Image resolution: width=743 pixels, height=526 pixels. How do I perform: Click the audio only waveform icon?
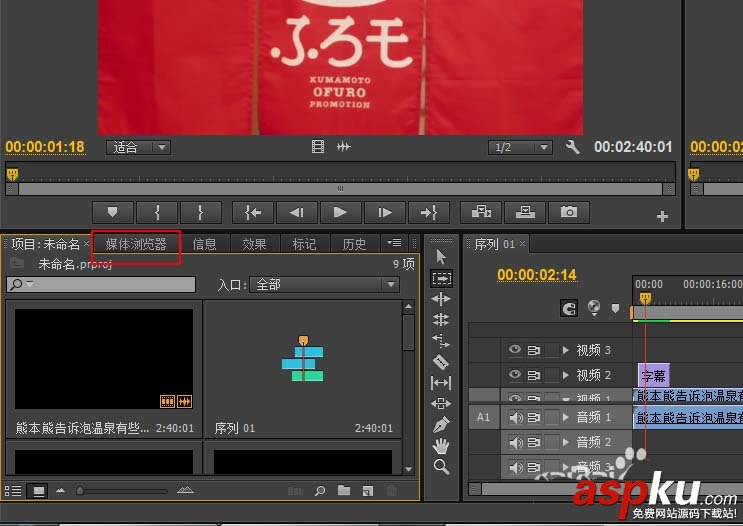click(344, 147)
